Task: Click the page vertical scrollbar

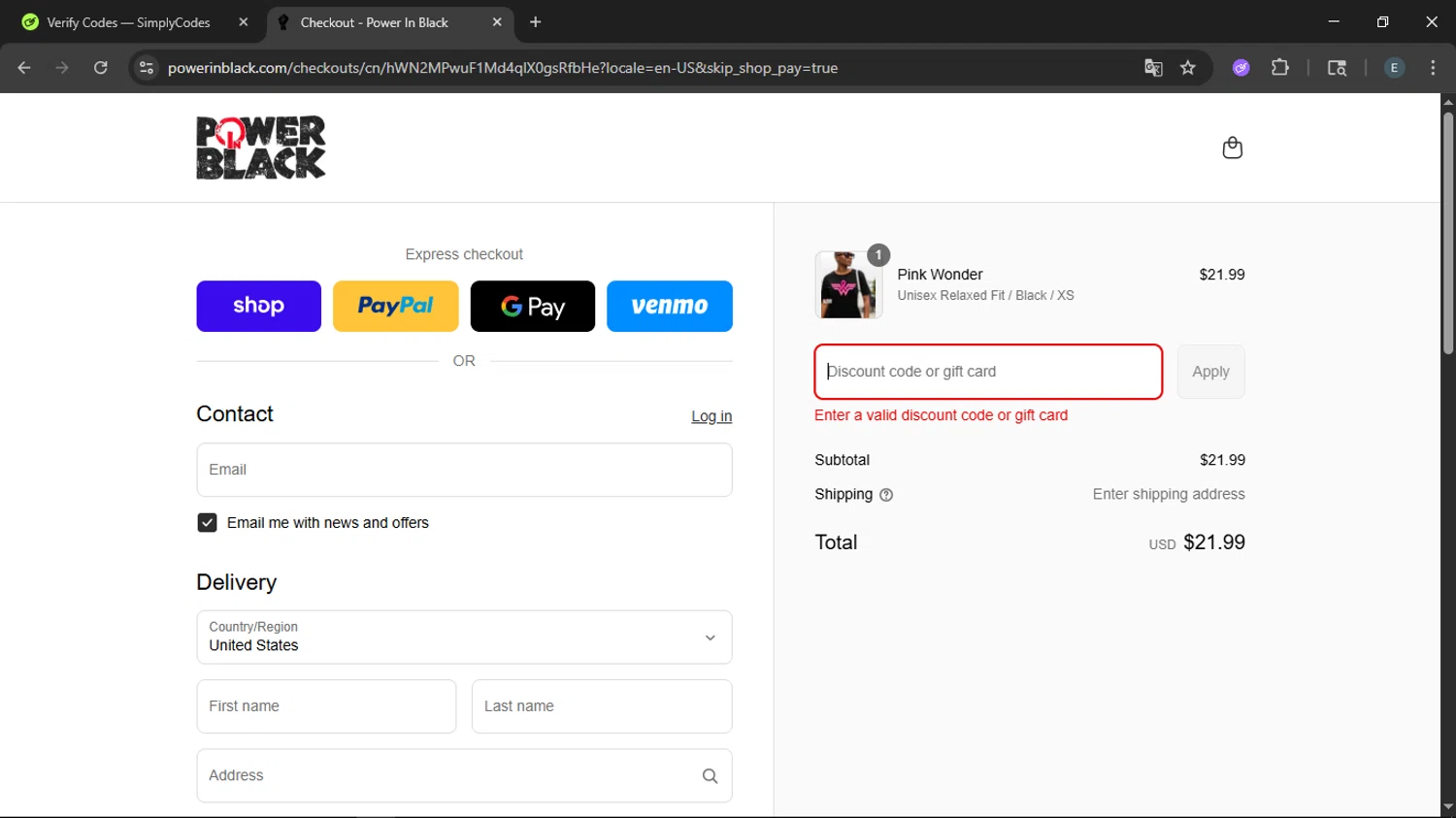Action: click(1448, 233)
